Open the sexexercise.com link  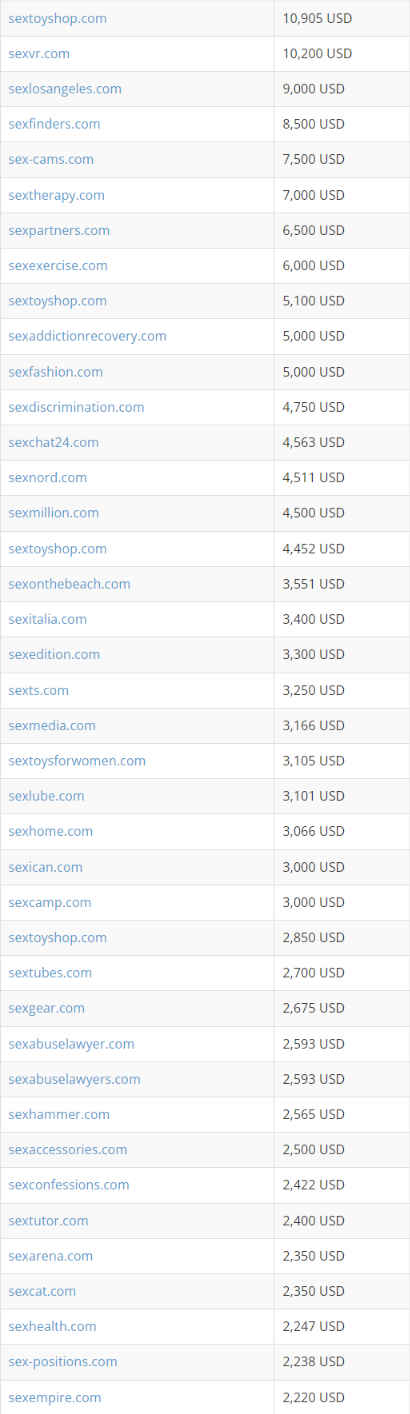58,265
